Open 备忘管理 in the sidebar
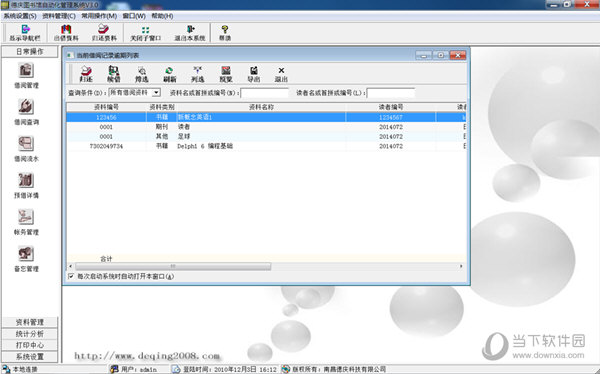Screen dimensions: 600x374 [x=26, y=259]
